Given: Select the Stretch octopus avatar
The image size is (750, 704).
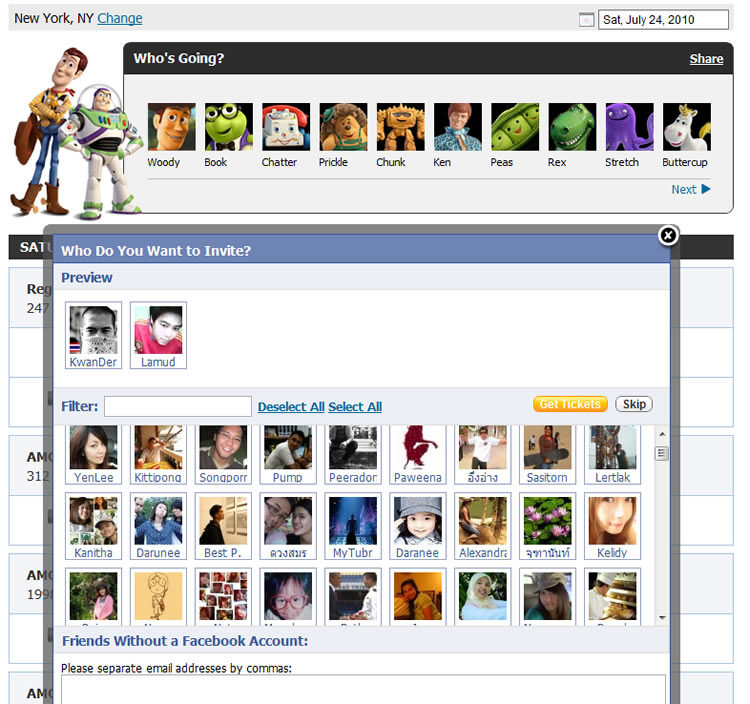Looking at the screenshot, I should pyautogui.click(x=629, y=127).
